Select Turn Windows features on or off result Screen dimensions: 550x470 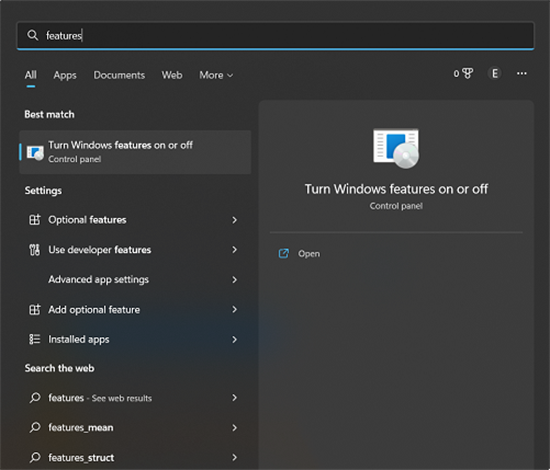click(135, 152)
